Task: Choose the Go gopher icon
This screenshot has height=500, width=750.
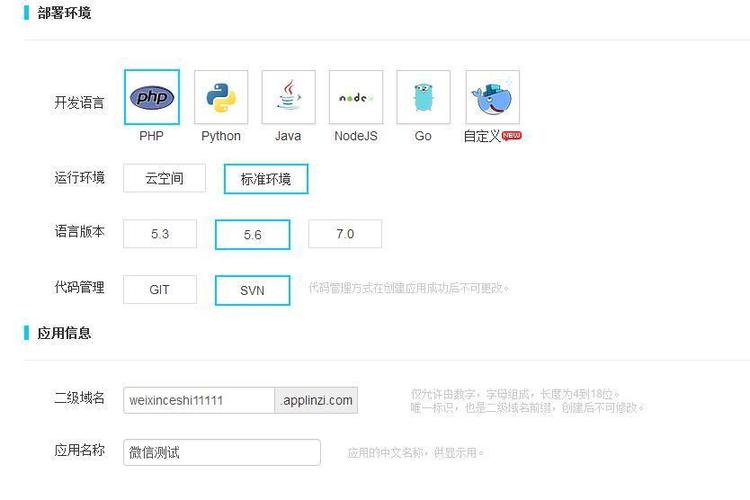Action: (x=423, y=97)
